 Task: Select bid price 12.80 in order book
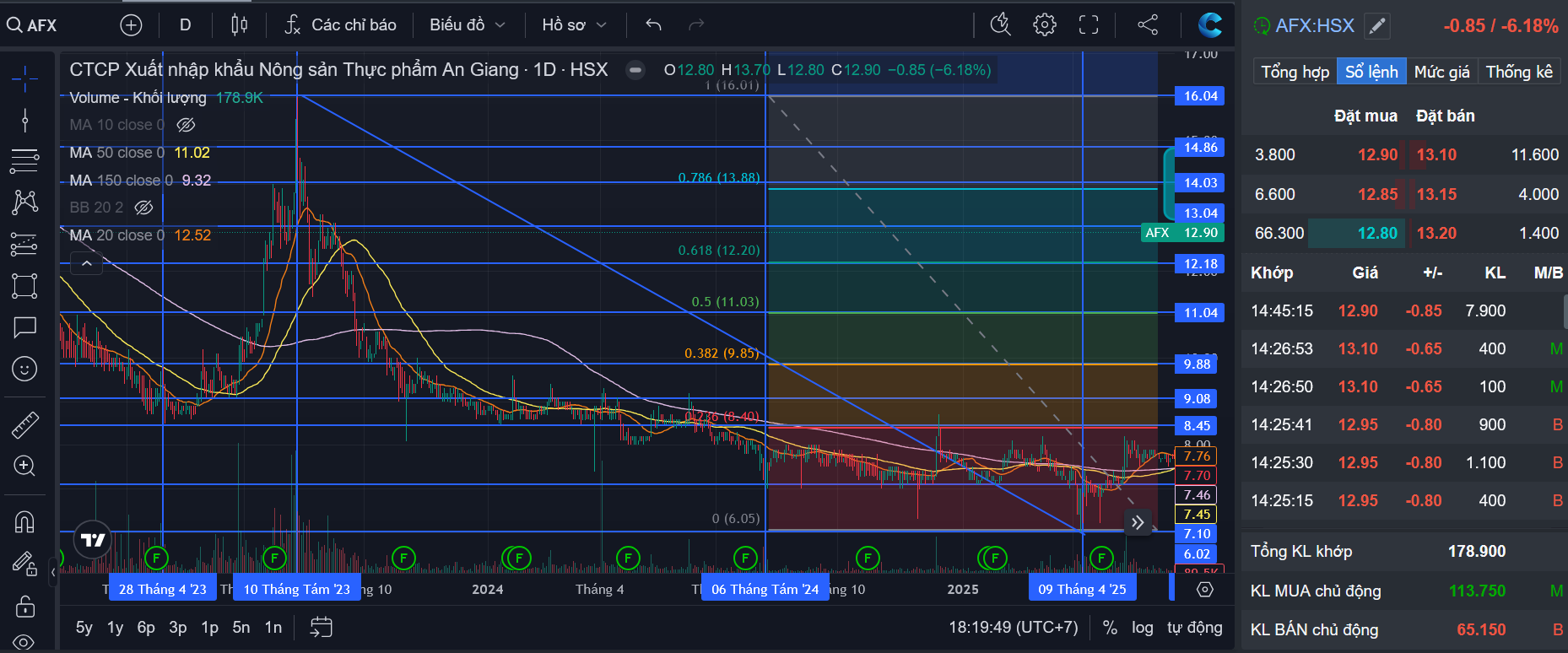1377,234
